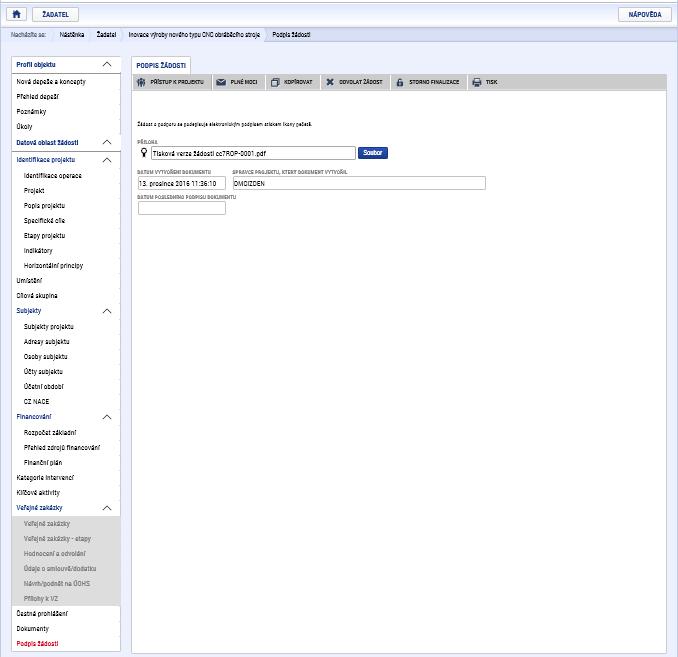Image resolution: width=678 pixels, height=657 pixels.
Task: Open Subjekty projektu
Action: point(48,327)
